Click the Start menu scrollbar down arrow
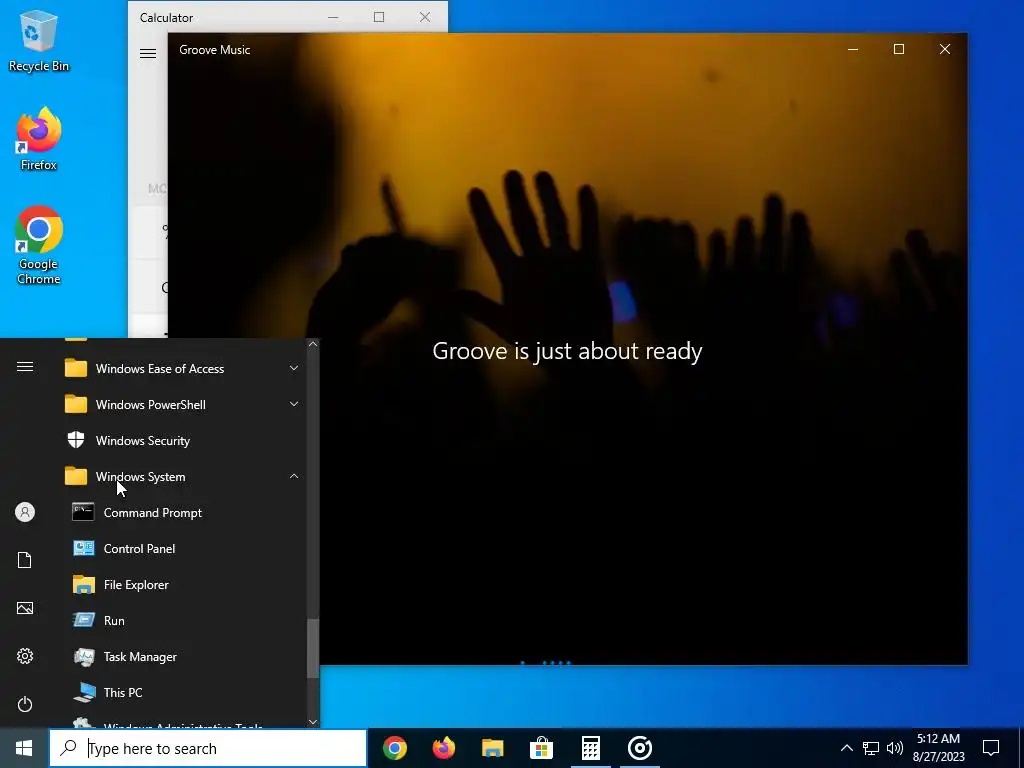The width and height of the screenshot is (1024, 768). tap(313, 722)
